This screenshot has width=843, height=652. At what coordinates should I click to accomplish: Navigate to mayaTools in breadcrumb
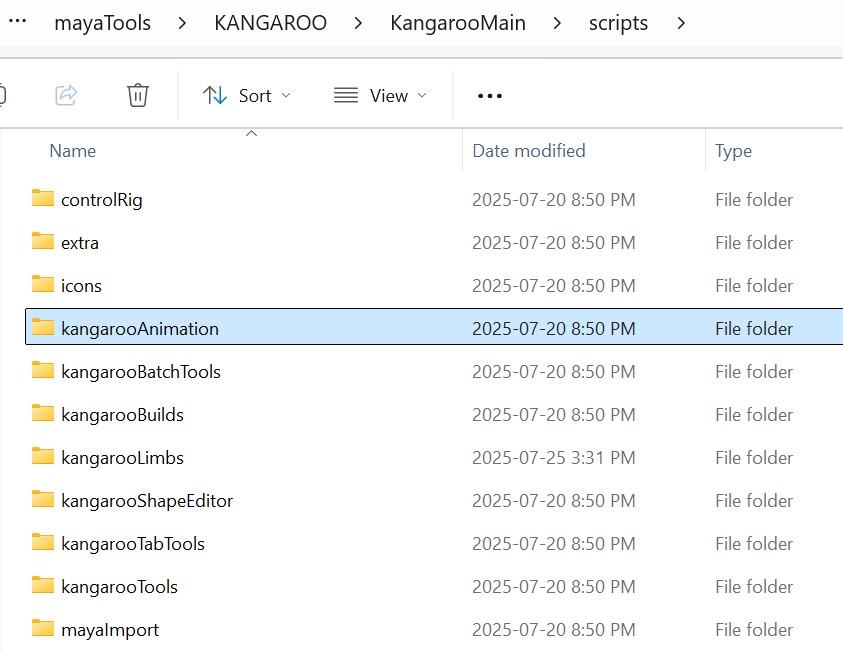point(103,23)
